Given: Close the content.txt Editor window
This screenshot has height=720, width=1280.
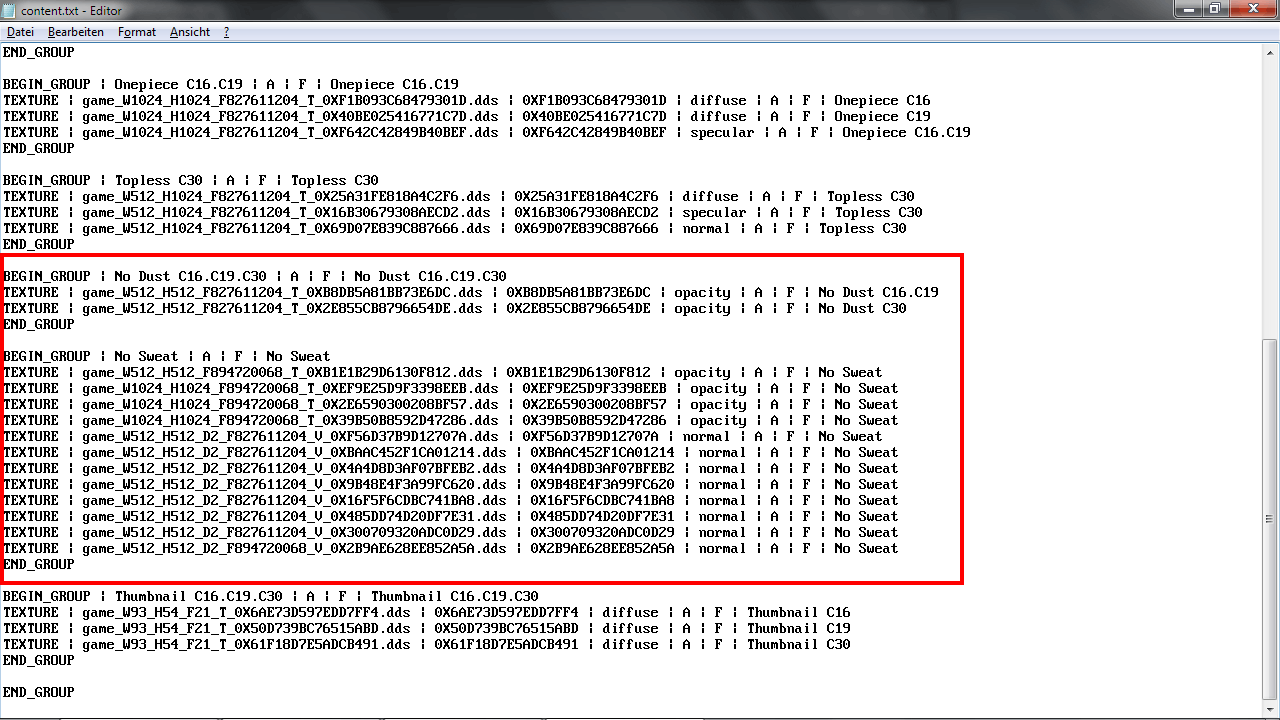Looking at the screenshot, I should point(1252,9).
